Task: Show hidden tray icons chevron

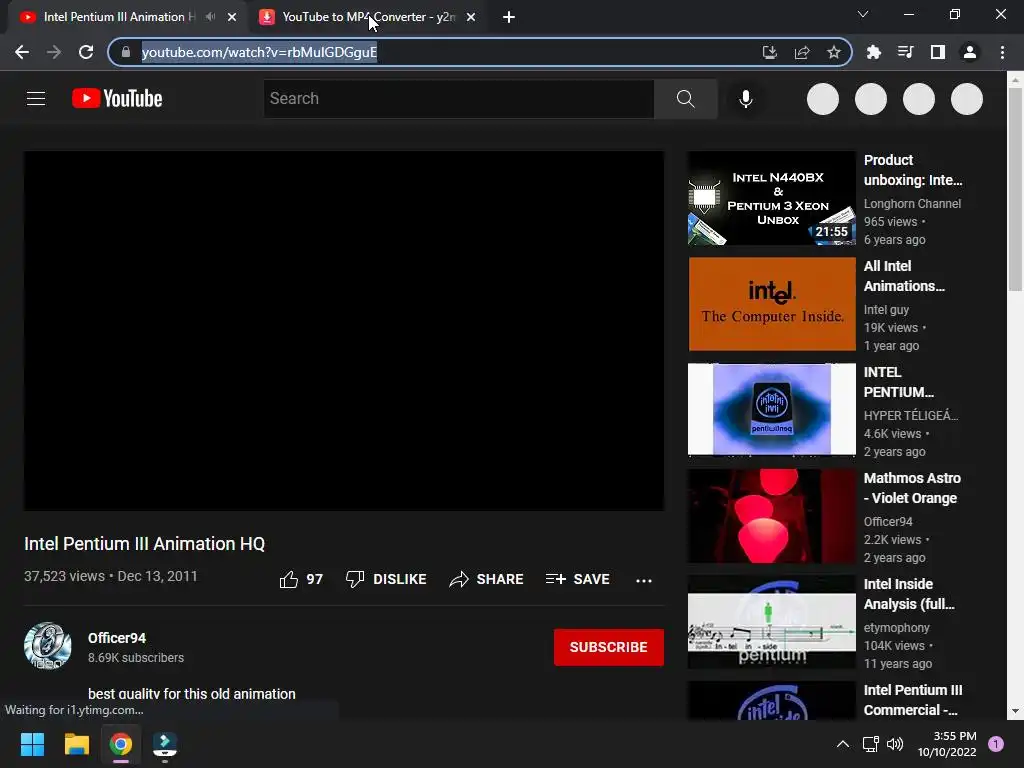Action: click(x=843, y=744)
